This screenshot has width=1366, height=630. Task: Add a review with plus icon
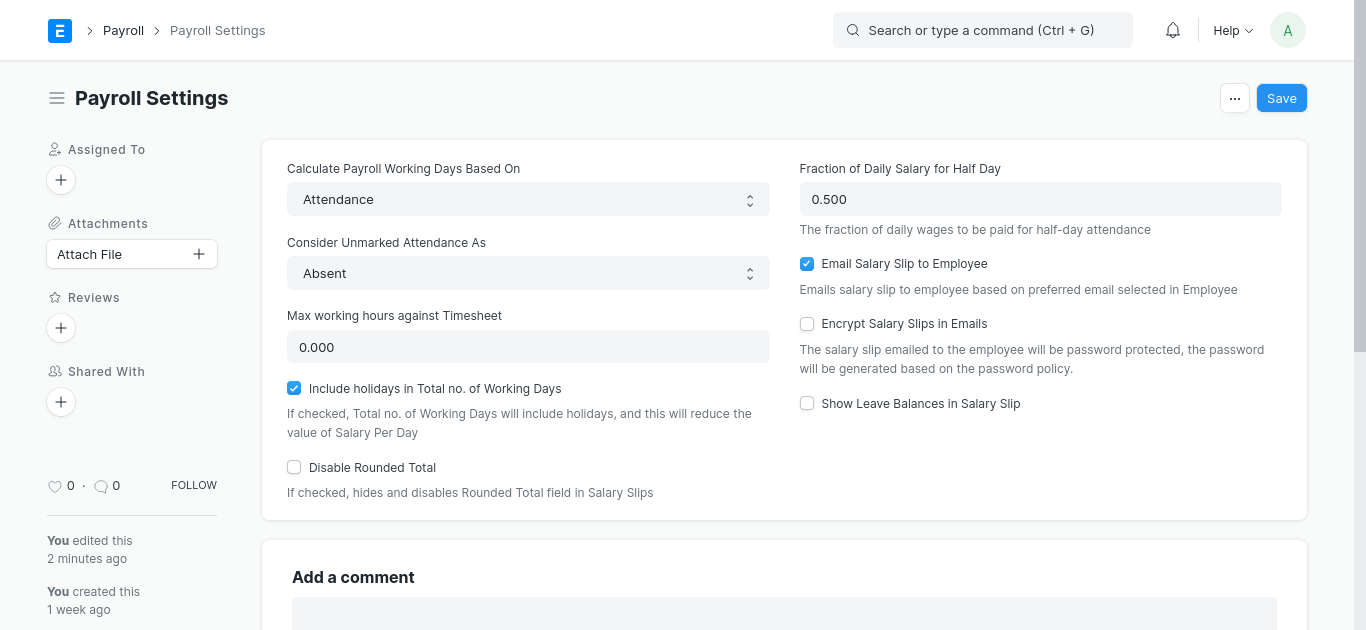61,328
